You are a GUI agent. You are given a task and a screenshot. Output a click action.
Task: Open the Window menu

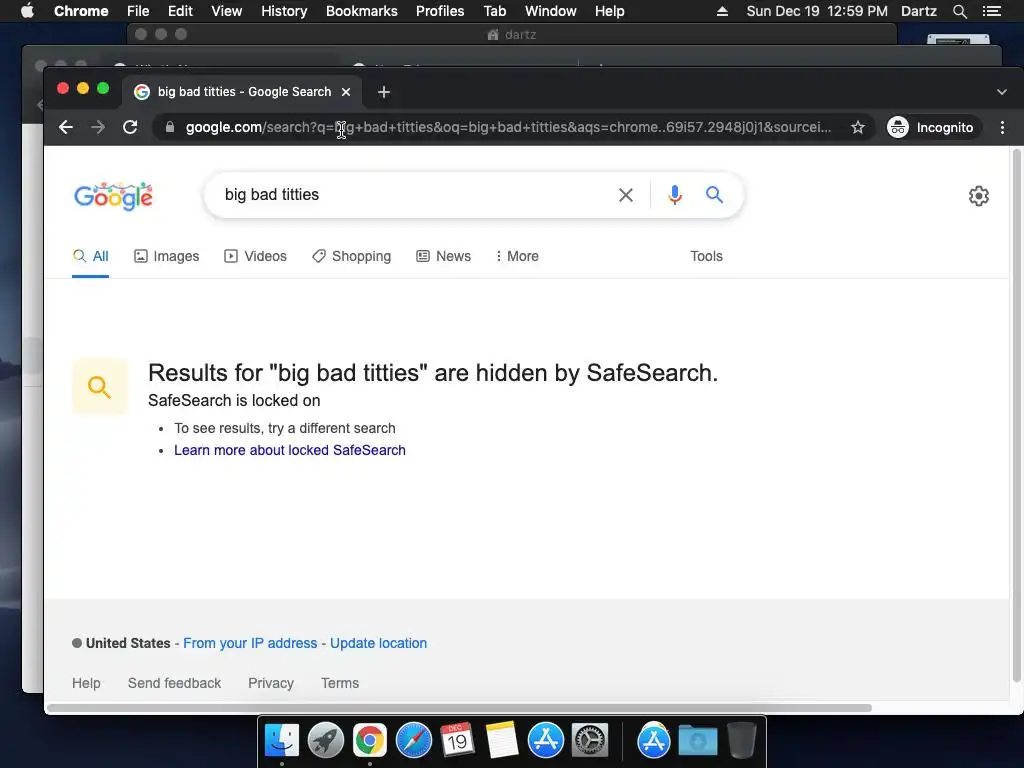pos(551,11)
